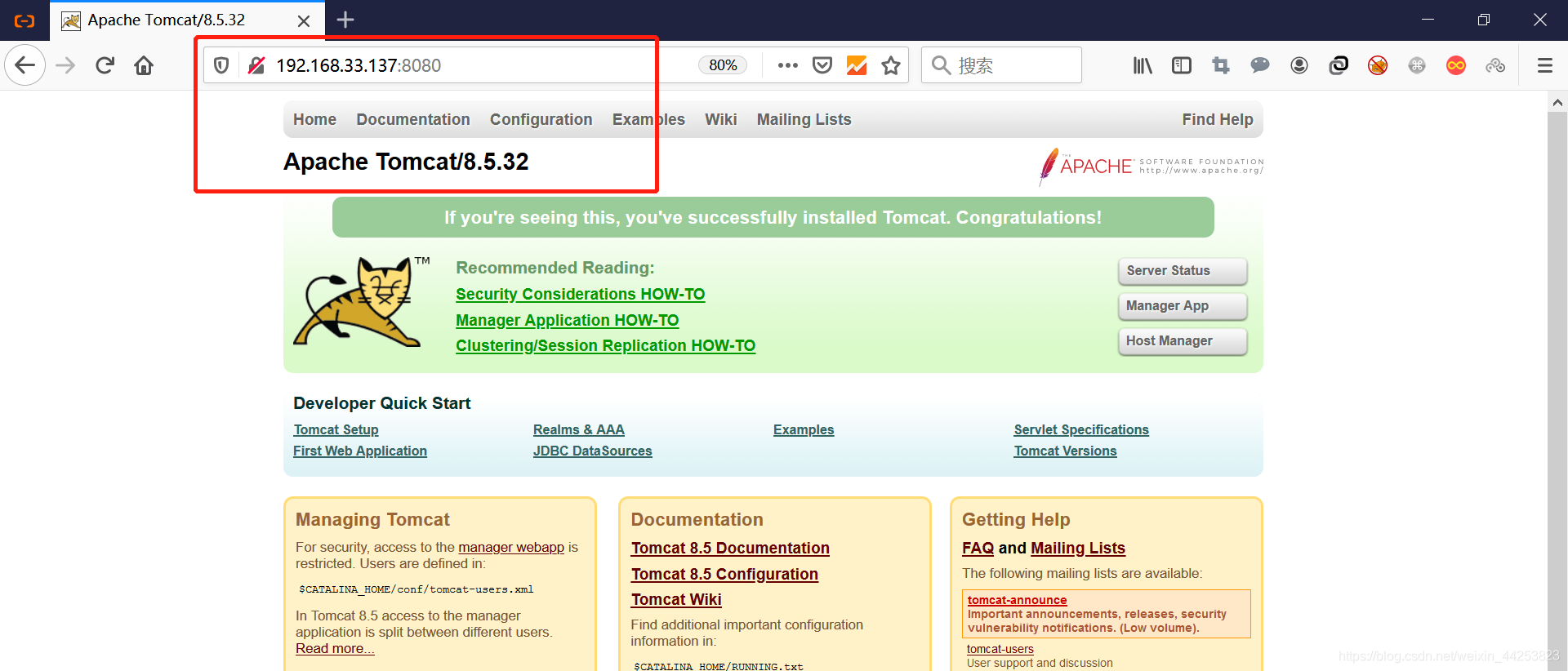1568x671 pixels.
Task: Open the Library bookshelf icon
Action: (x=1143, y=65)
